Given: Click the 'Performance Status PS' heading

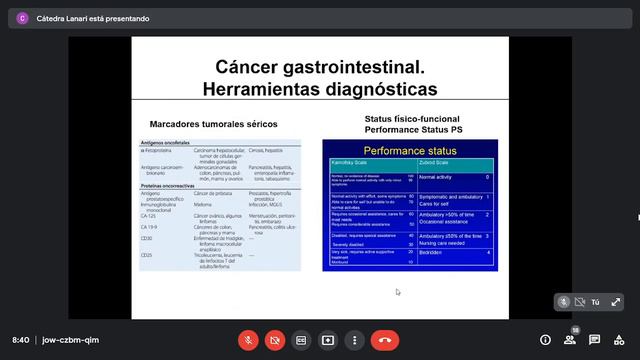Looking at the screenshot, I should point(413,130).
